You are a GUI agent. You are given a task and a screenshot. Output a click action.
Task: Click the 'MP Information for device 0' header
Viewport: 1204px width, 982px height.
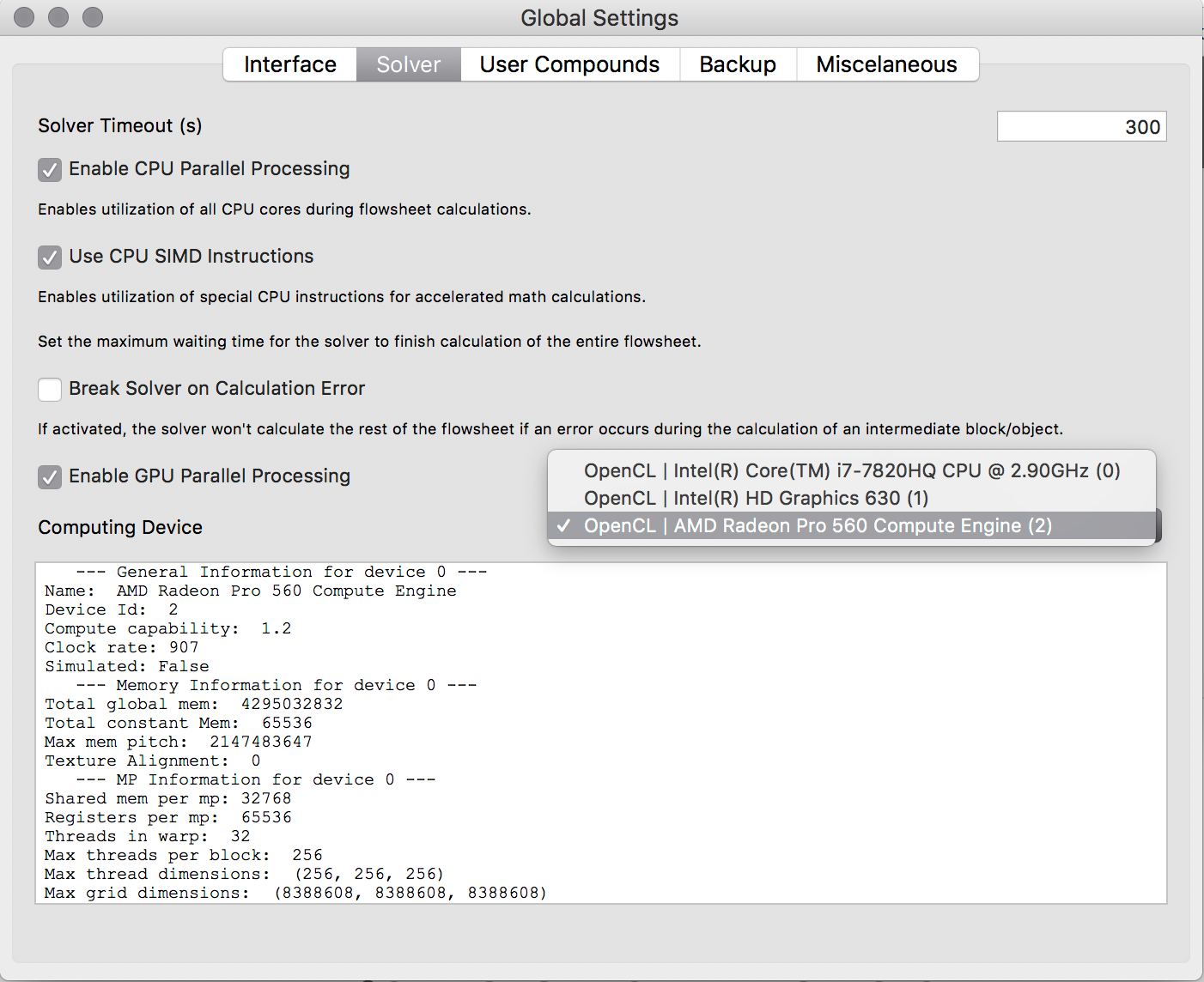(256, 779)
